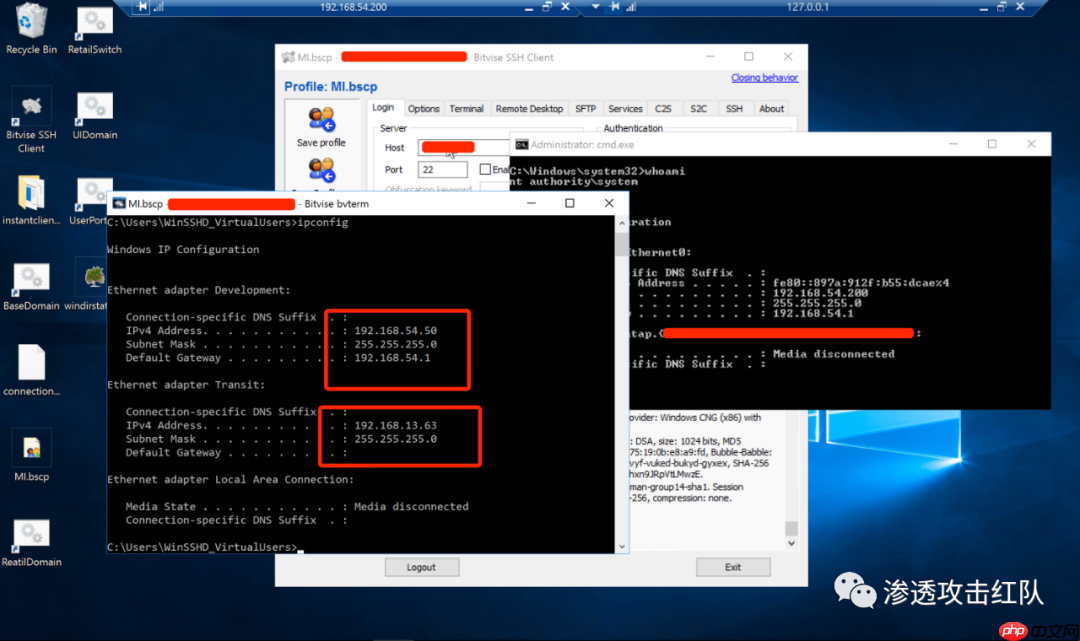Image resolution: width=1080 pixels, height=641 pixels.
Task: Click the pin icon on 192.168.54.200 session bar
Action: pos(142,7)
